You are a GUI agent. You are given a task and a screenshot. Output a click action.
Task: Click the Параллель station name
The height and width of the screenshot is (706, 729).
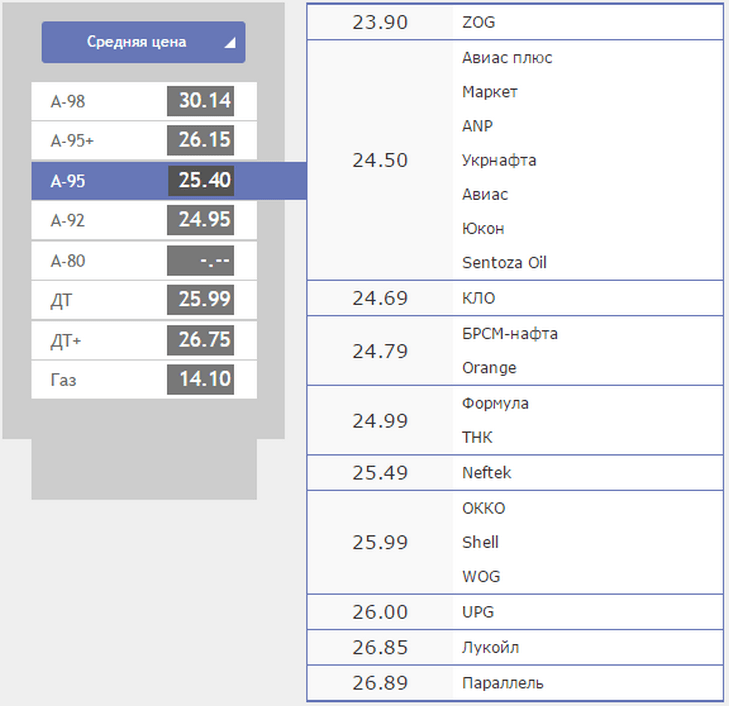pyautogui.click(x=503, y=683)
